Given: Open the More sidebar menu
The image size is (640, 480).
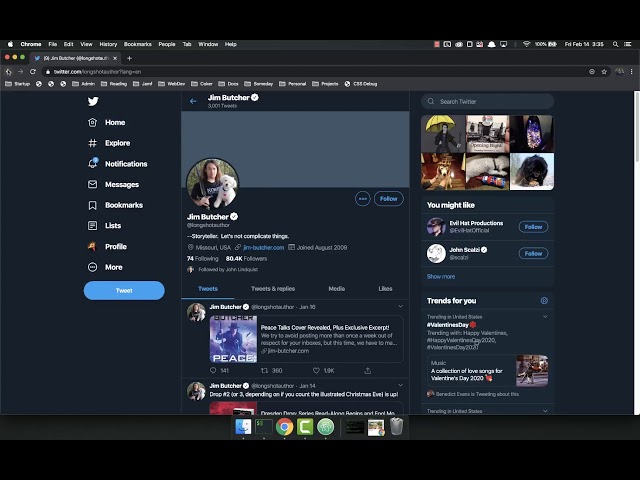Looking at the screenshot, I should click(x=105, y=267).
